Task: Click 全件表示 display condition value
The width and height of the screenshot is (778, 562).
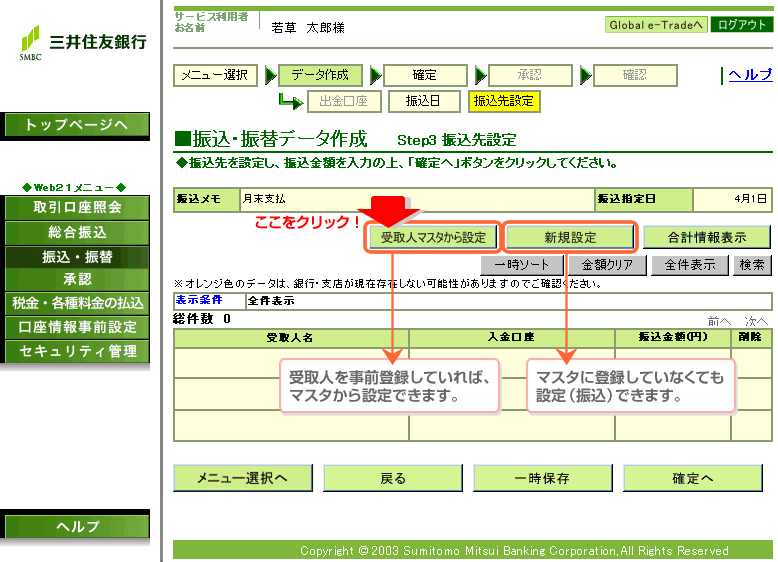Action: (271, 301)
